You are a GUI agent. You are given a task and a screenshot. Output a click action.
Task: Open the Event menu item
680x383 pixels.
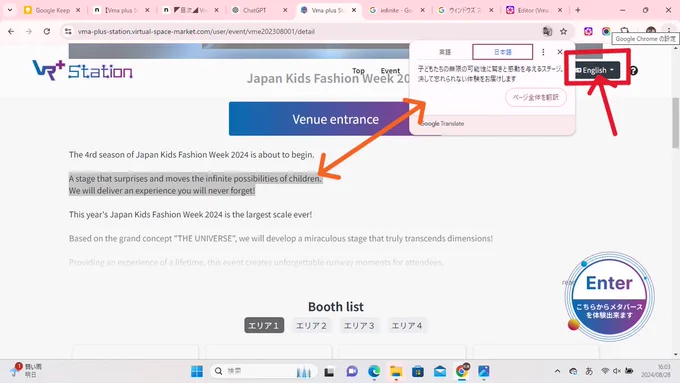tap(390, 71)
